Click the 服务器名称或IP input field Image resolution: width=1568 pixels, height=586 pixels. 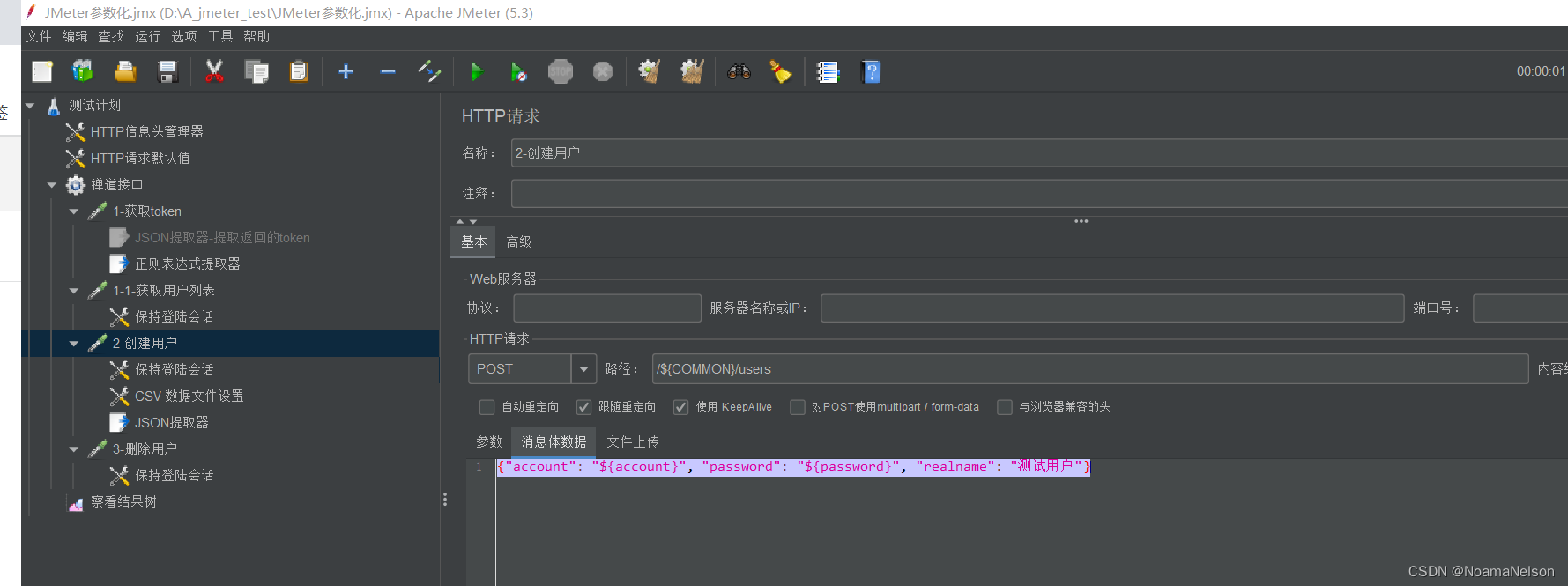click(1112, 308)
